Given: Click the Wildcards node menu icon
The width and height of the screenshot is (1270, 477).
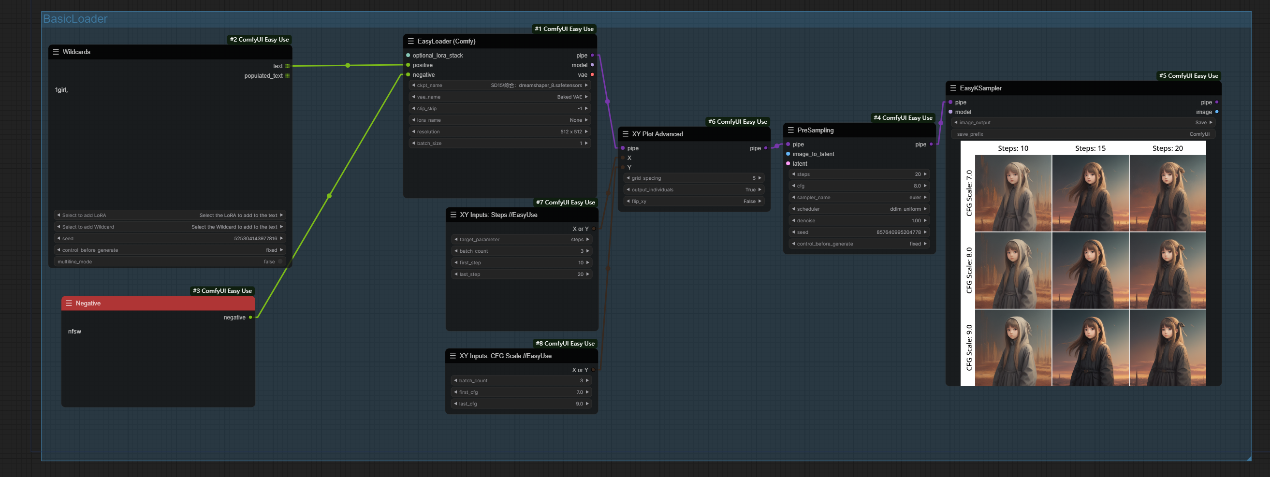Looking at the screenshot, I should (x=56, y=51).
